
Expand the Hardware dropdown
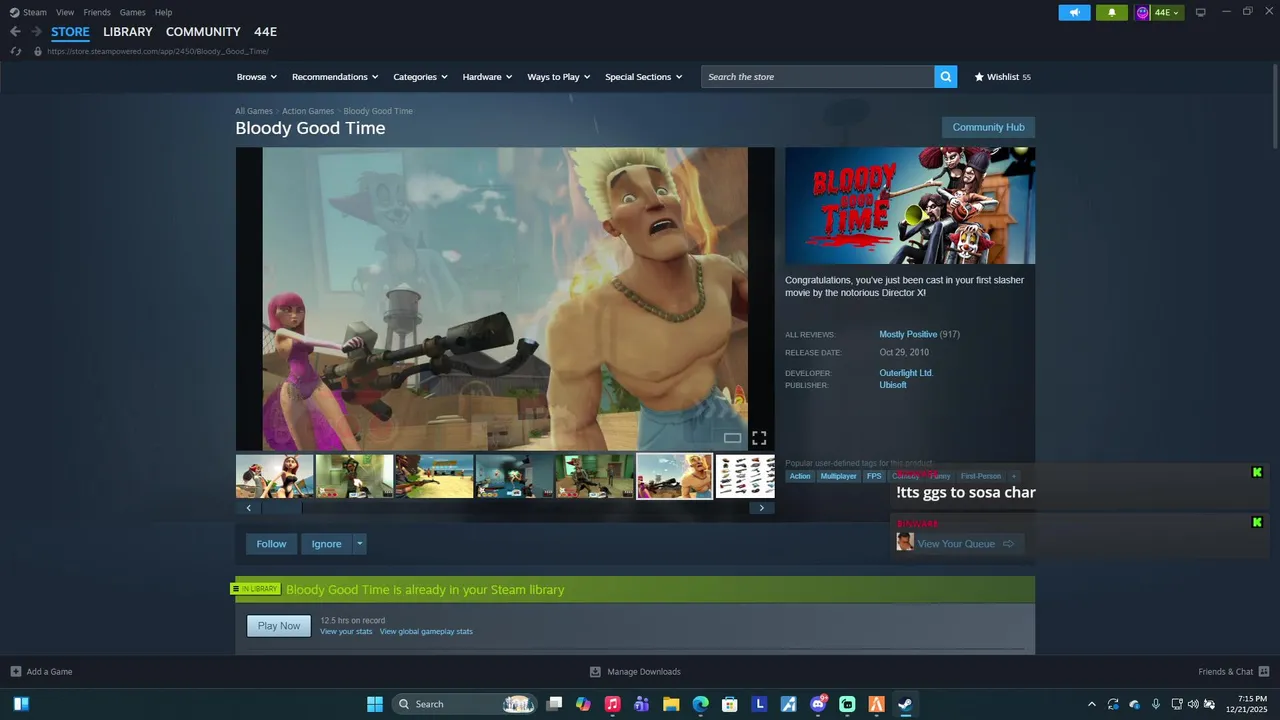487,76
